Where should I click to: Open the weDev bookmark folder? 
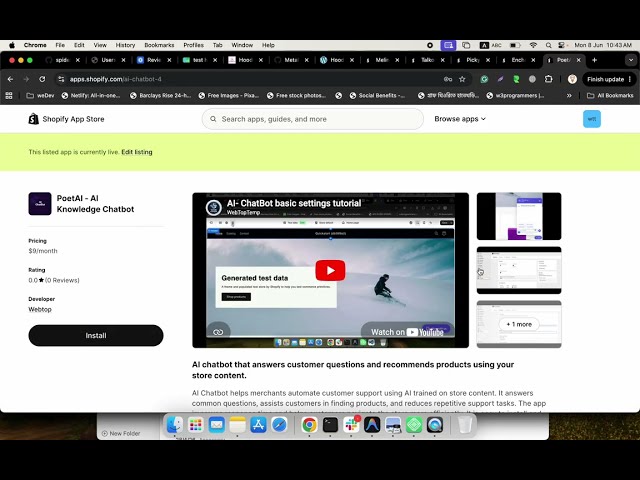click(x=40, y=96)
